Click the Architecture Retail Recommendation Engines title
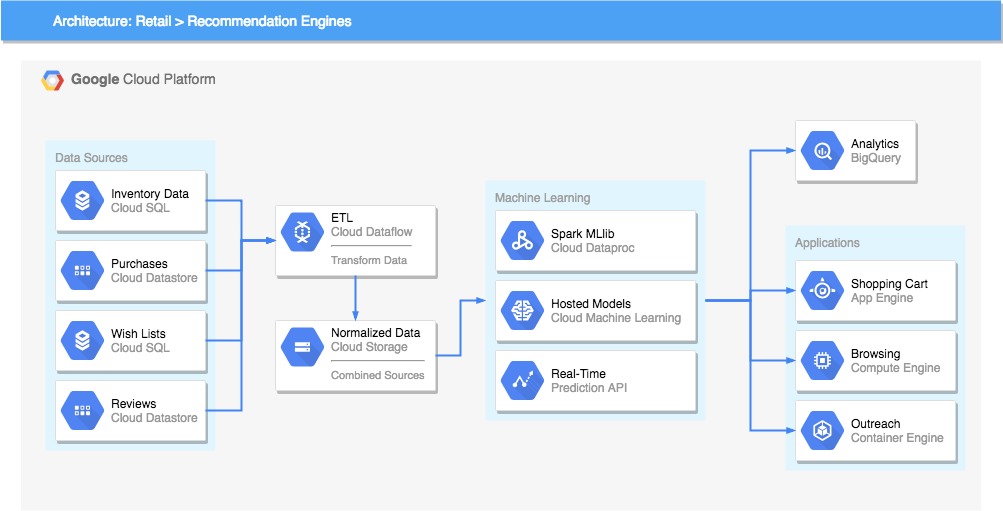 click(202, 21)
